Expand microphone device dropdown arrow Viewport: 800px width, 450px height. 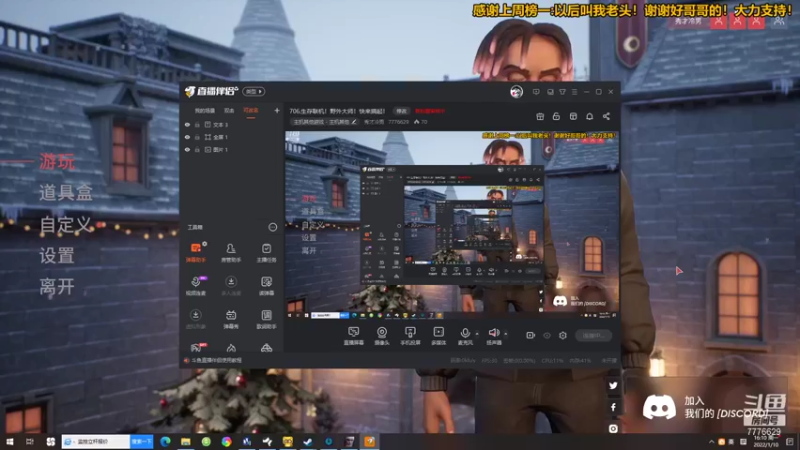(477, 334)
